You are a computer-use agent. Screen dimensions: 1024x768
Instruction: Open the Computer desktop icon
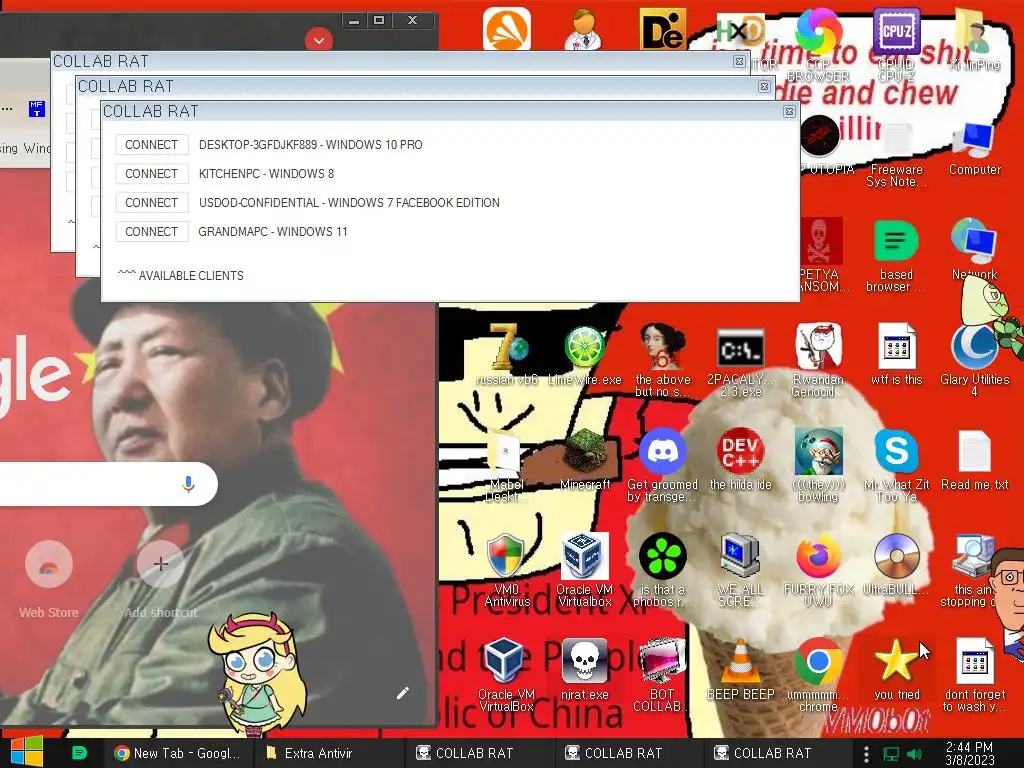click(974, 149)
